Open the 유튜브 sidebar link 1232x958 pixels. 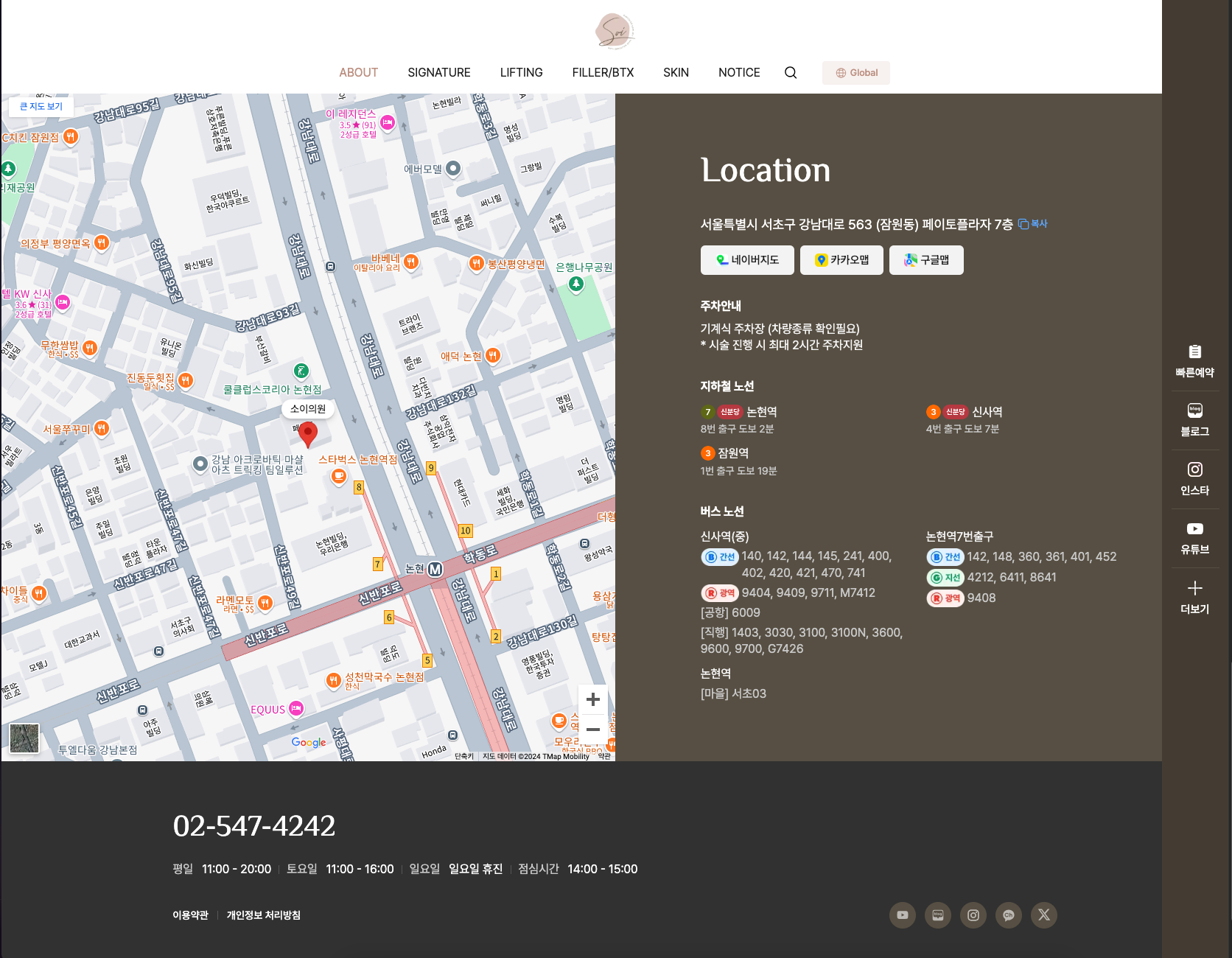pos(1194,538)
